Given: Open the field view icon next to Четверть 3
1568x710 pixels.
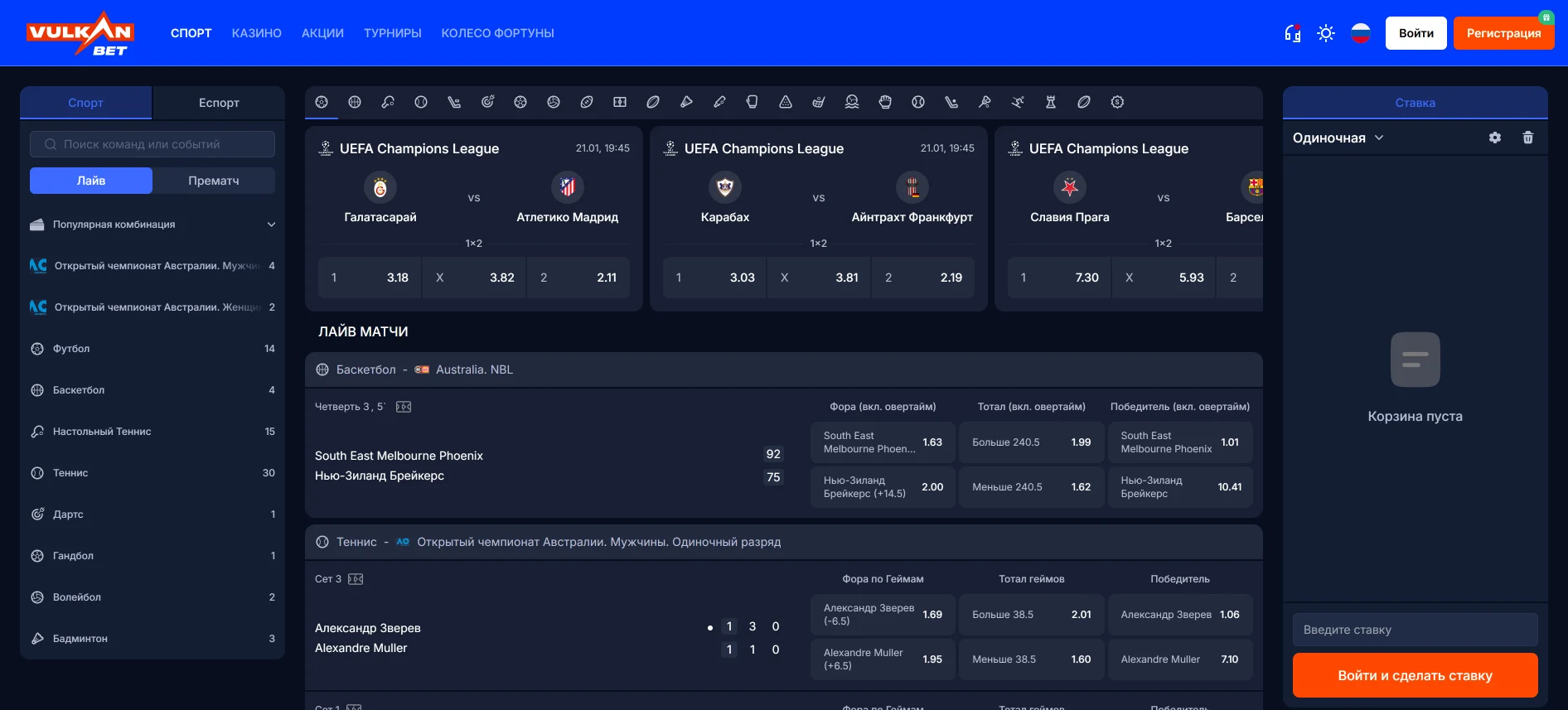Looking at the screenshot, I should click(x=404, y=407).
